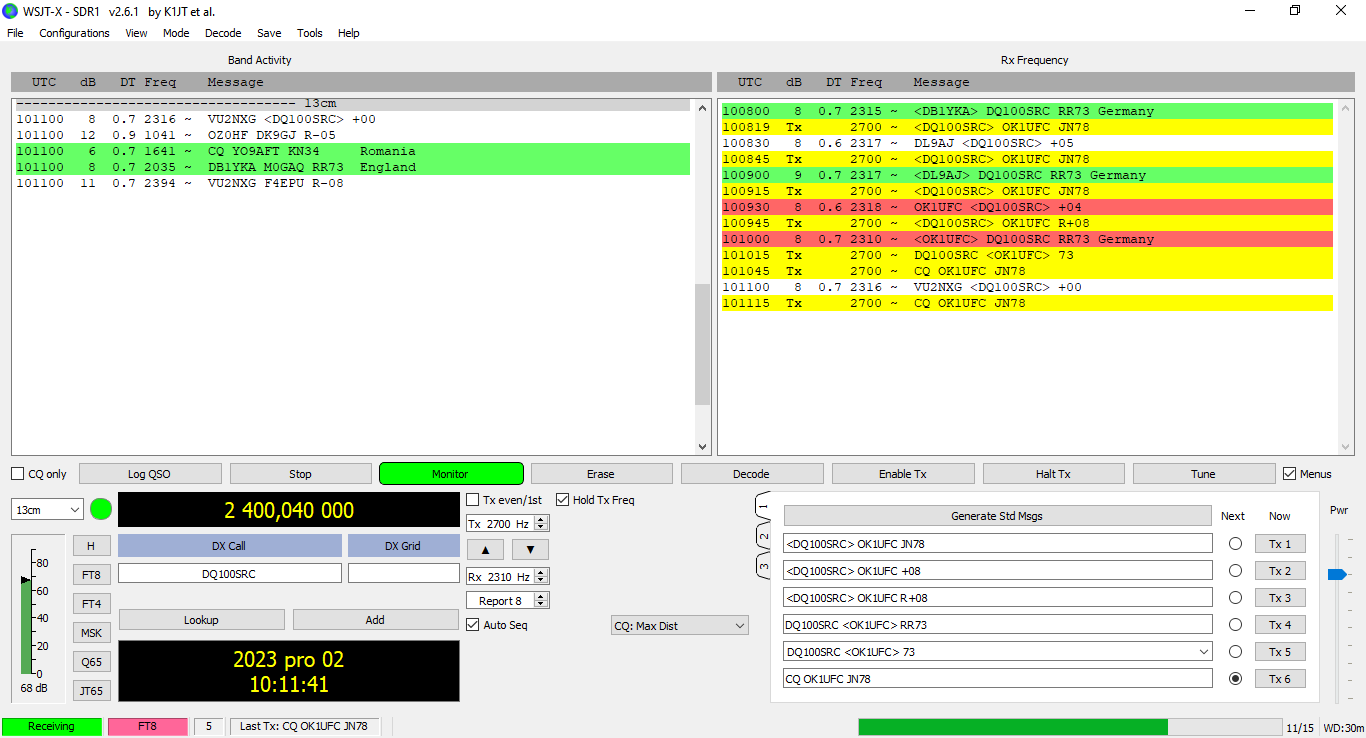Switch to MSK mode button
Screen dimensions: 1366x738
point(91,633)
